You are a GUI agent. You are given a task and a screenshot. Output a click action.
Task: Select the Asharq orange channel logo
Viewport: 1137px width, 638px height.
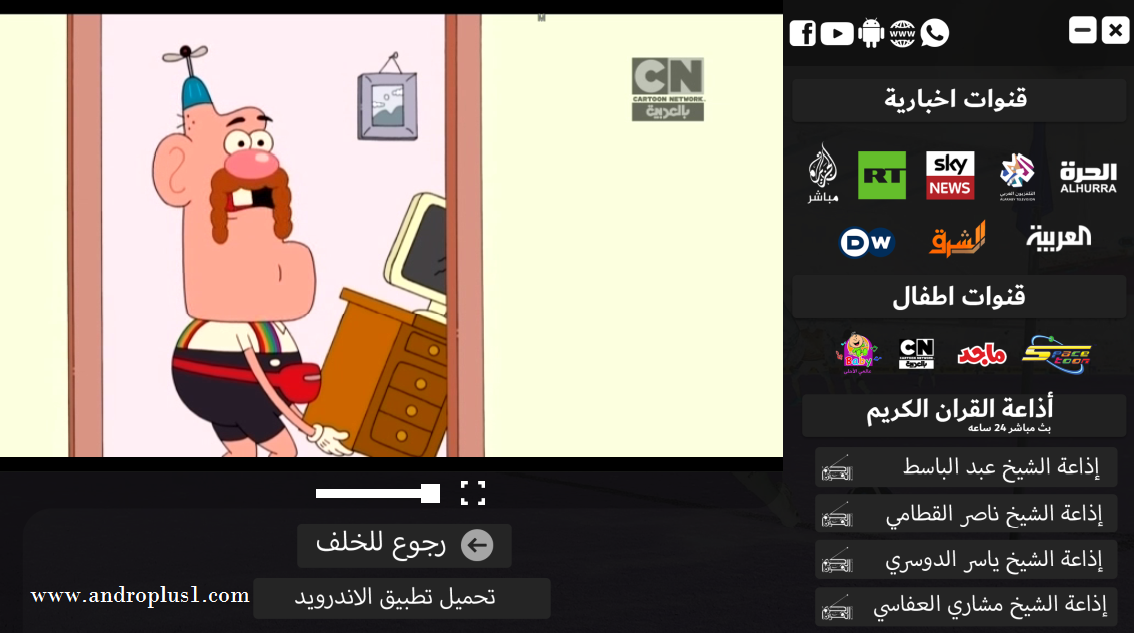click(957, 239)
